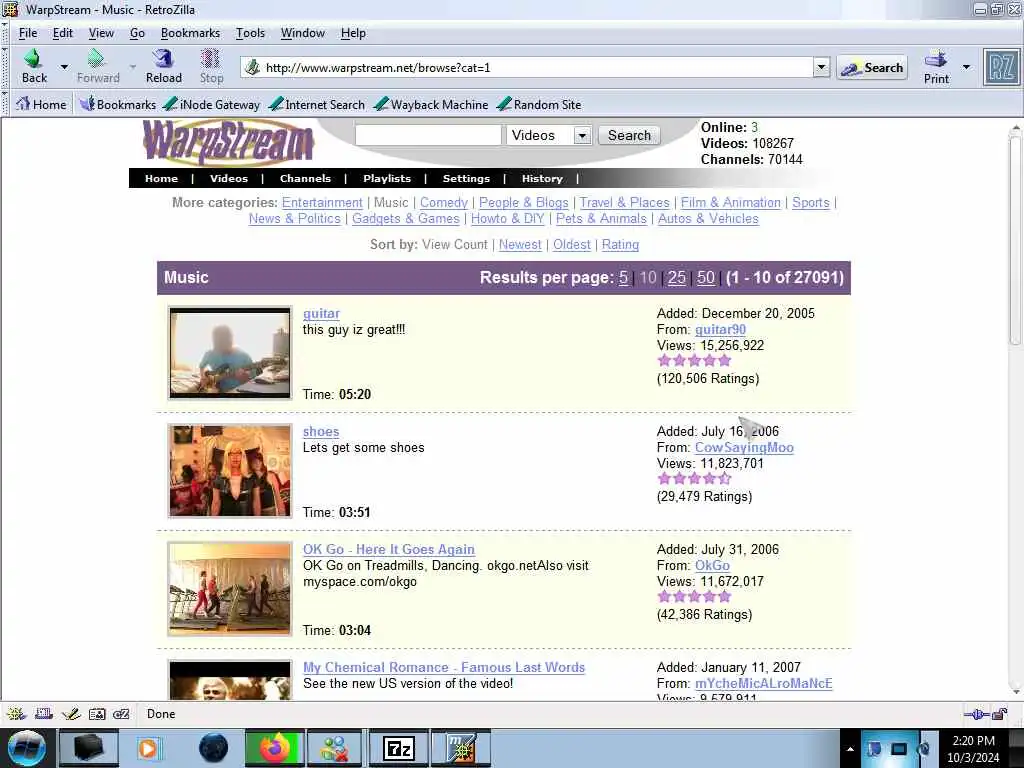The width and height of the screenshot is (1024, 768).
Task: Click the grayed Forward arrow icon
Action: click(x=97, y=59)
